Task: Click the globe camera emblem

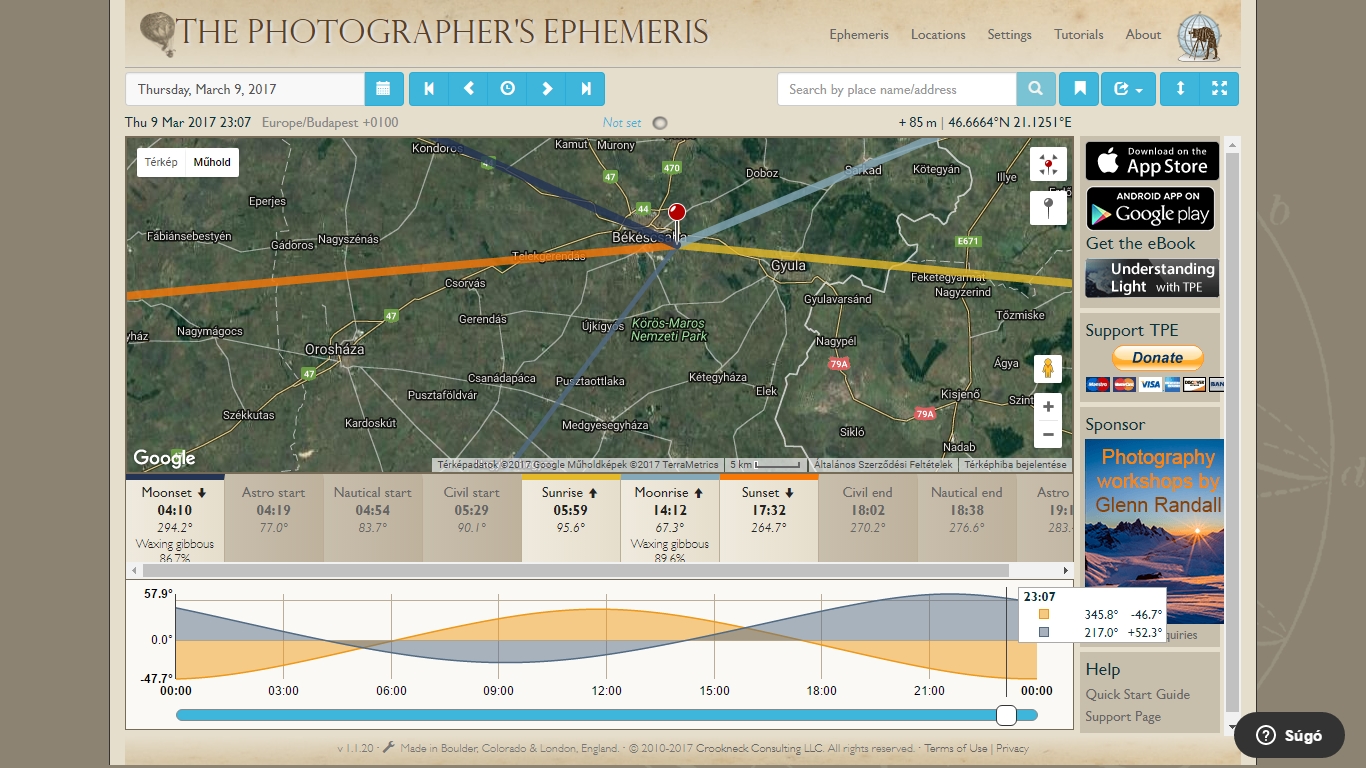Action: (1199, 37)
